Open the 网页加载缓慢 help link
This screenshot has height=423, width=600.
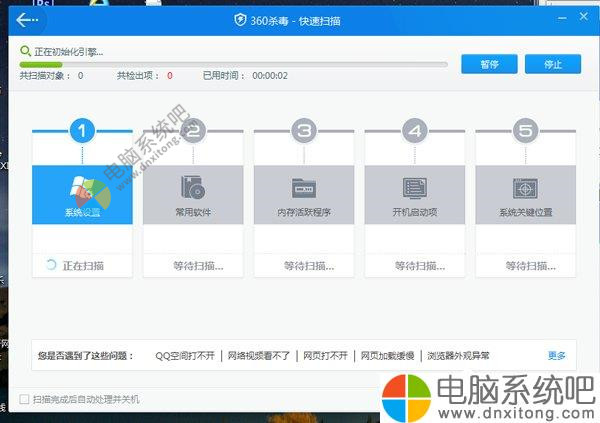click(x=387, y=356)
